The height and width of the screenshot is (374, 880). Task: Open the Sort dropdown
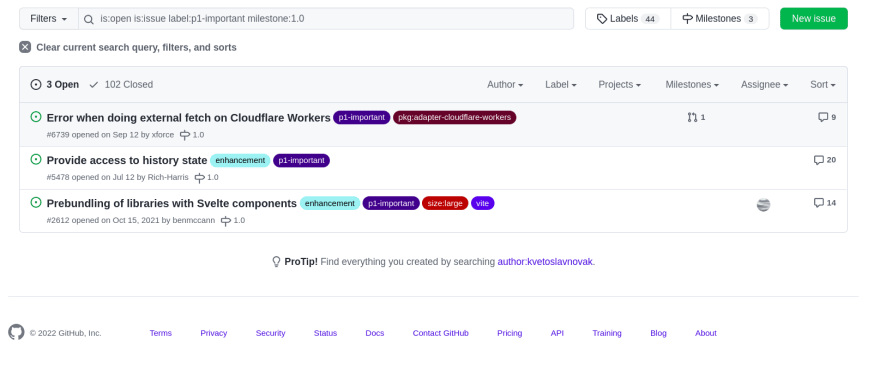point(823,84)
